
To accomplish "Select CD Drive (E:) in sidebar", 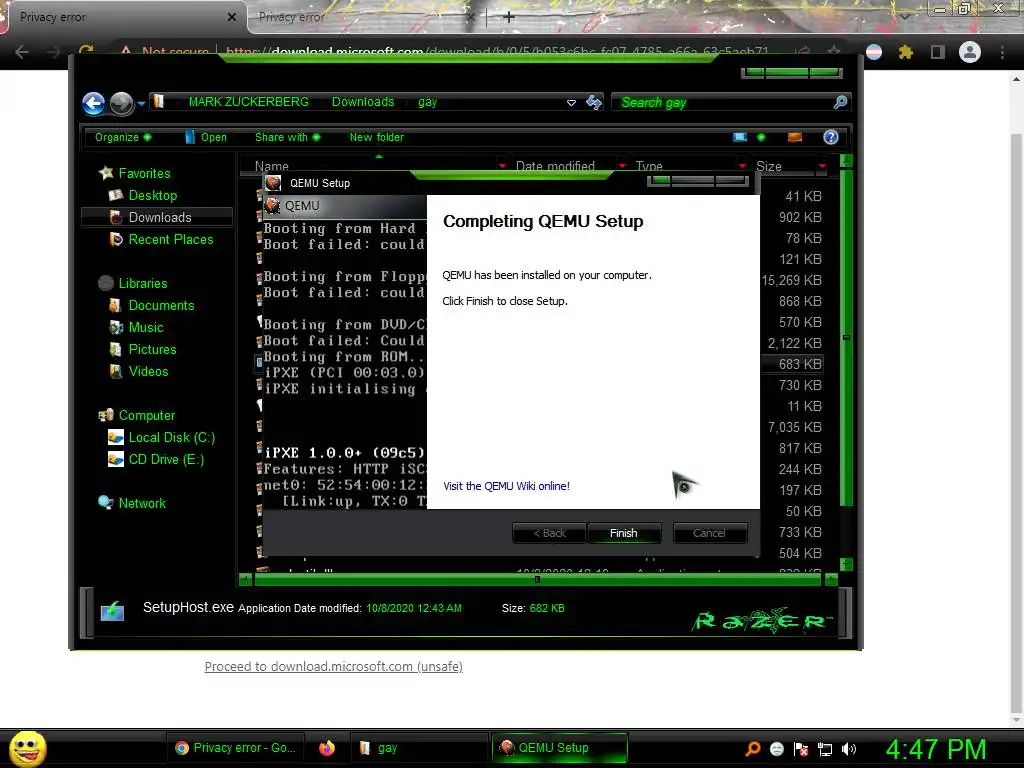I will tap(166, 460).
